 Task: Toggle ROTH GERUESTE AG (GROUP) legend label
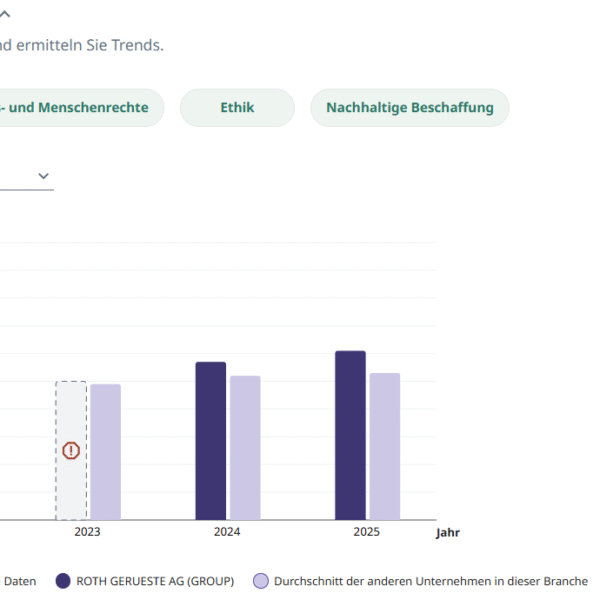click(155, 580)
